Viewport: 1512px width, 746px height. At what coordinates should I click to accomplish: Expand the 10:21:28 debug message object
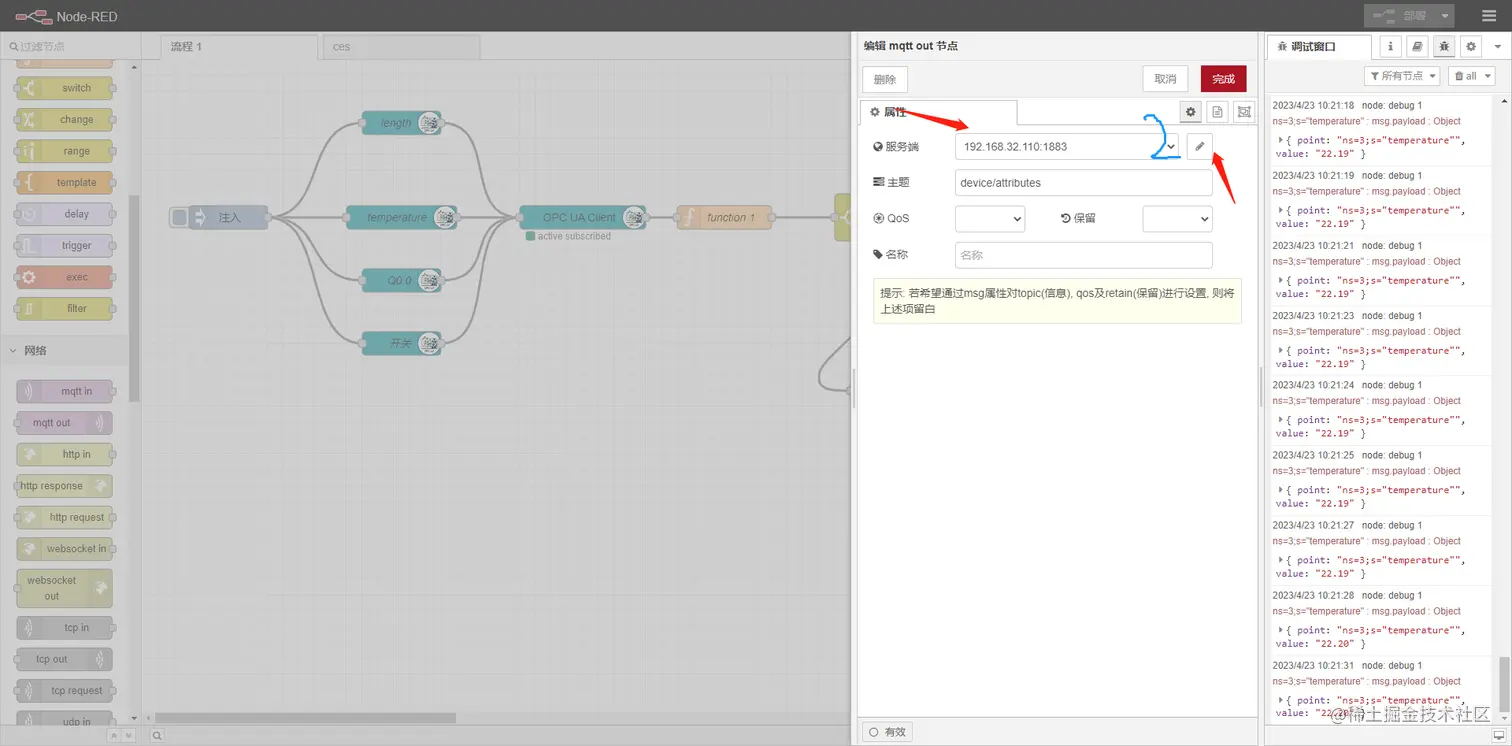1281,630
